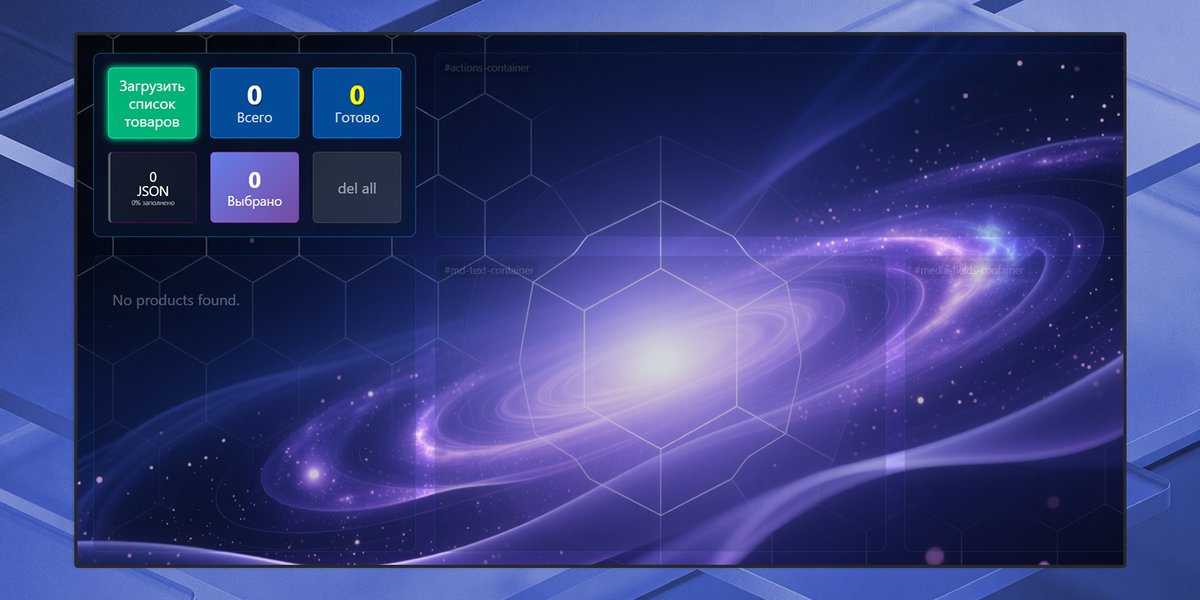
Task: Open the JSON counter tile
Action: 152,187
